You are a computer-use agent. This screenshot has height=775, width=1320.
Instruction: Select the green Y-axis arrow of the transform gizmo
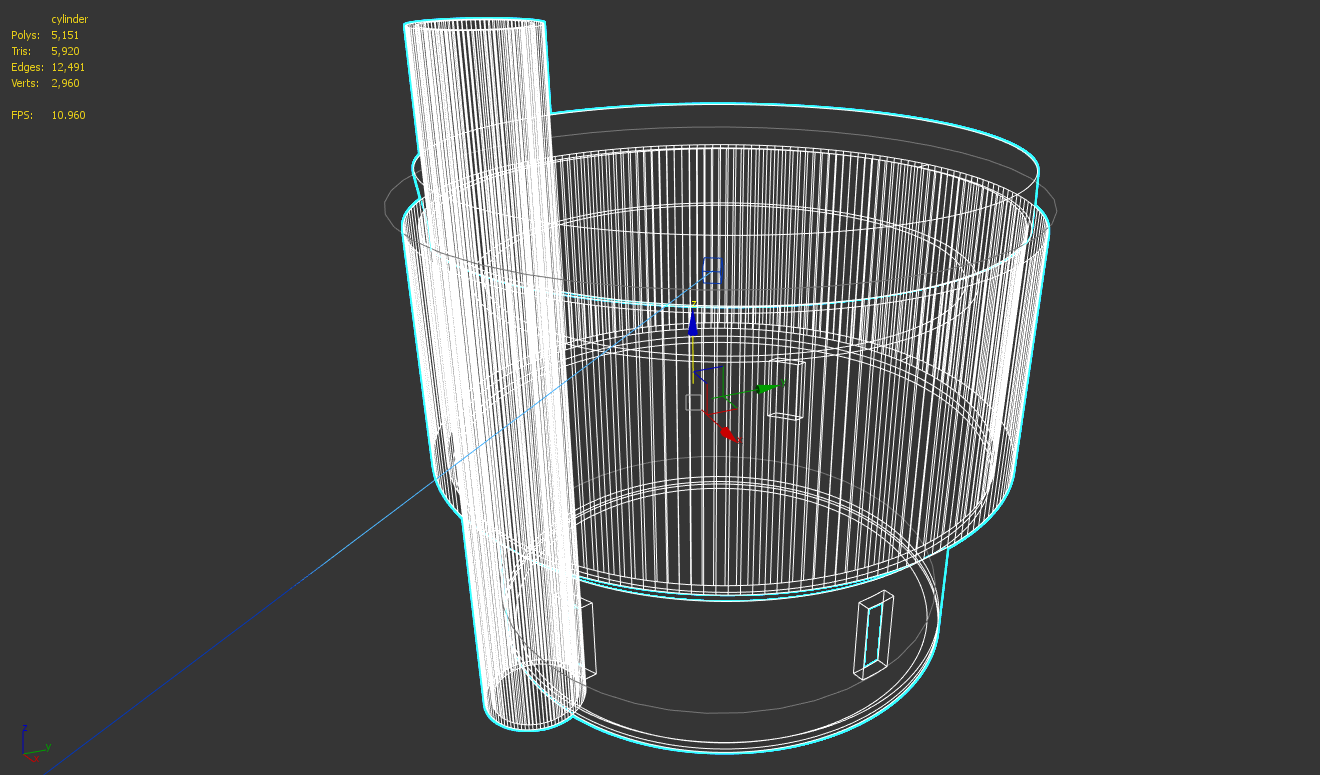coord(765,389)
